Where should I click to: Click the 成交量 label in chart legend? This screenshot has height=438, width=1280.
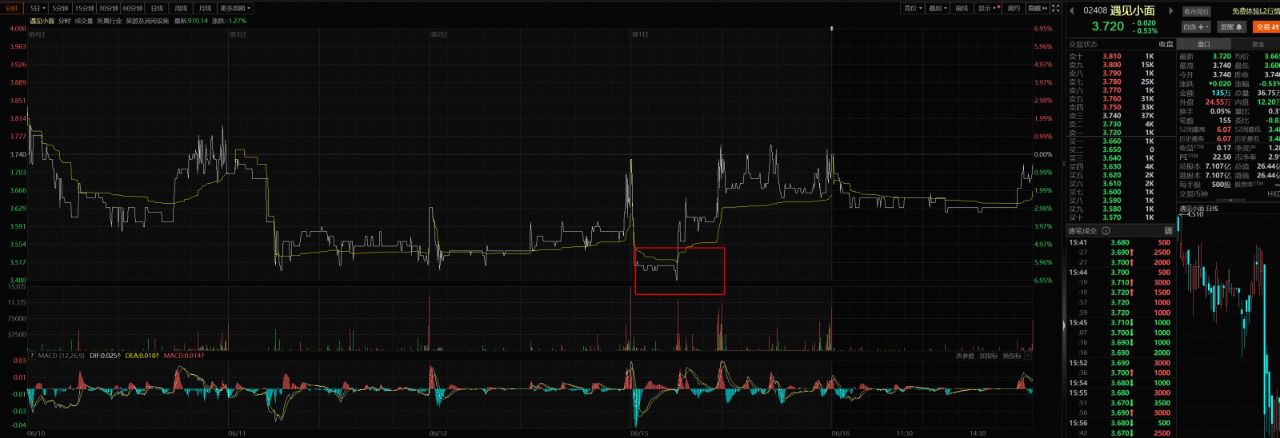point(84,20)
